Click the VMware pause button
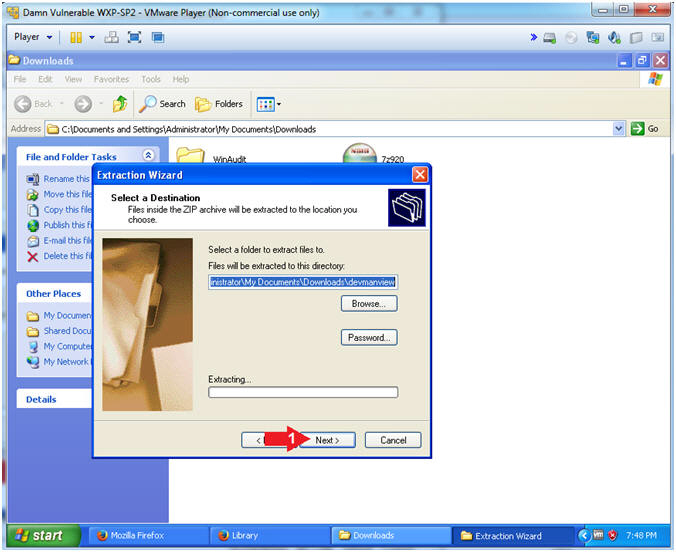The width and height of the screenshot is (676, 552). coord(76,38)
